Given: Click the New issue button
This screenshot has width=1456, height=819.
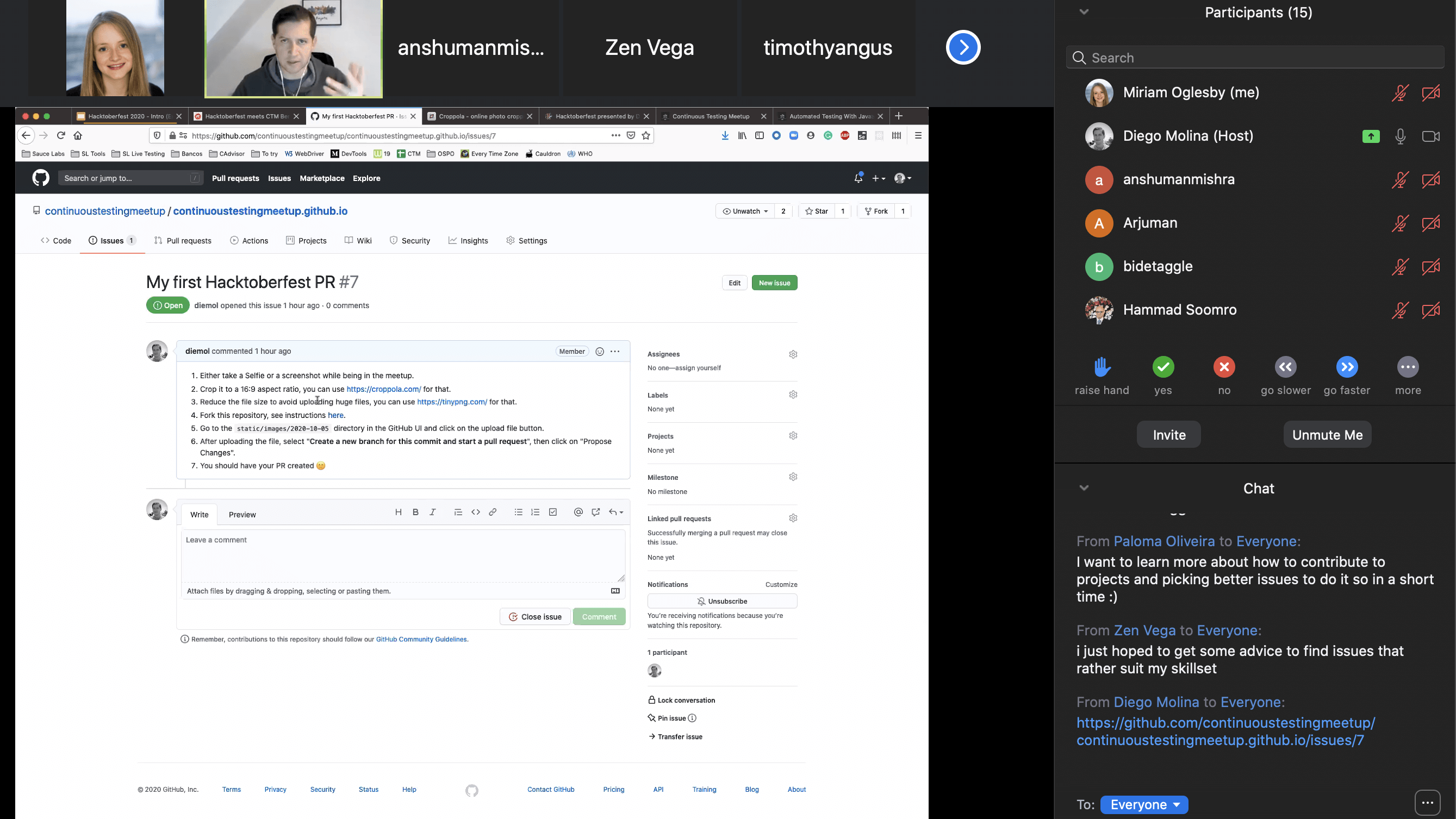Looking at the screenshot, I should click(x=774, y=283).
